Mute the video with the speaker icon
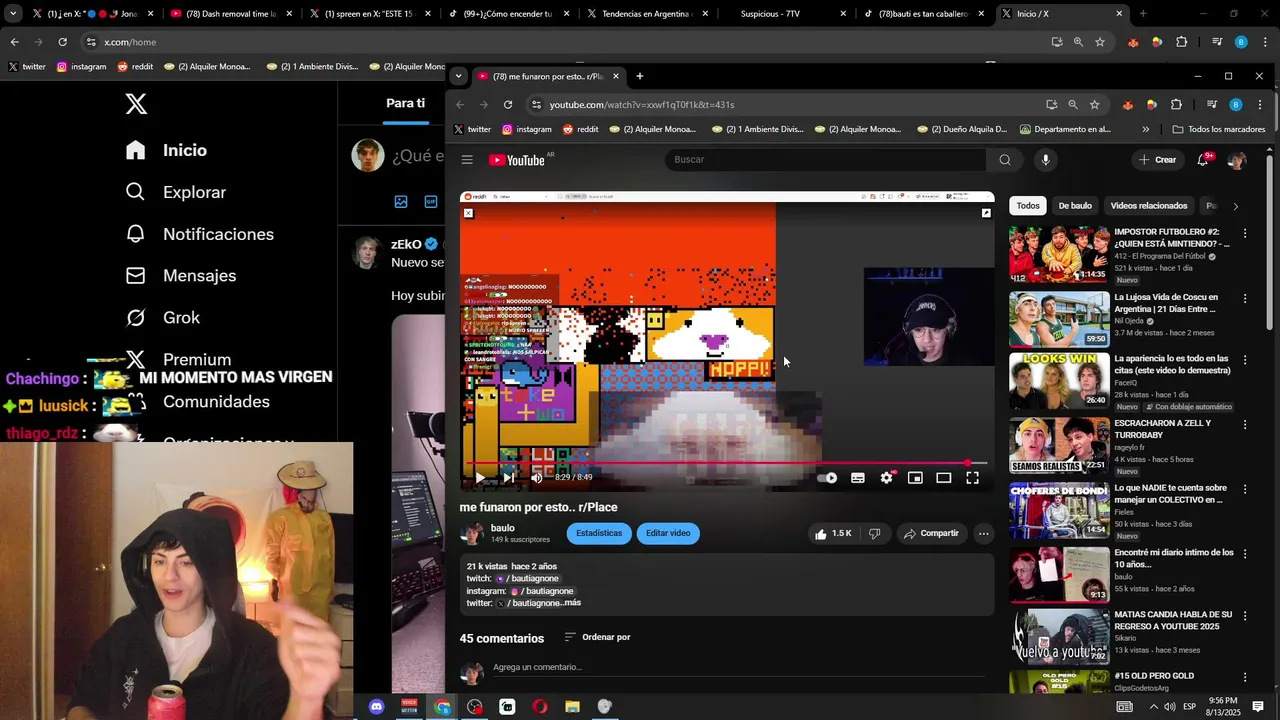This screenshot has width=1280, height=720. [x=536, y=478]
